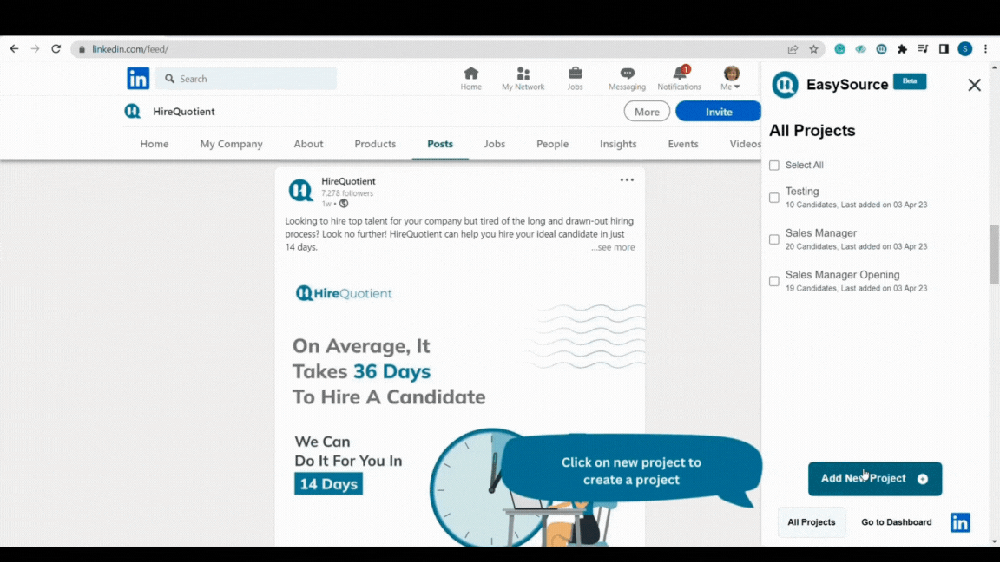Screen dimensions: 1000x562
Task: Open My Network icon
Action: (523, 78)
